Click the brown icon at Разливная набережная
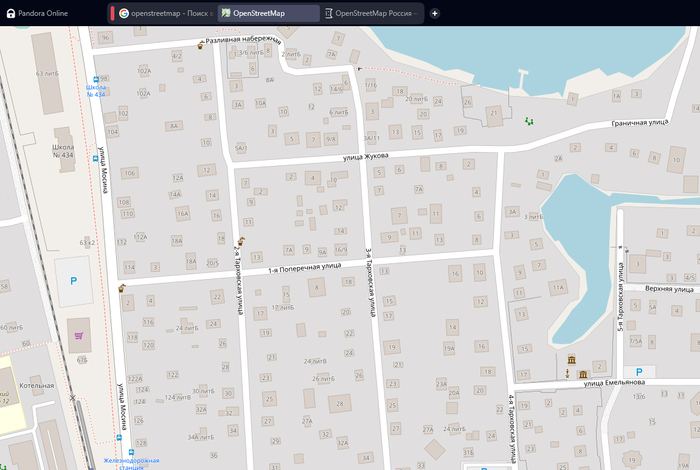The width and height of the screenshot is (700, 470). pos(201,45)
